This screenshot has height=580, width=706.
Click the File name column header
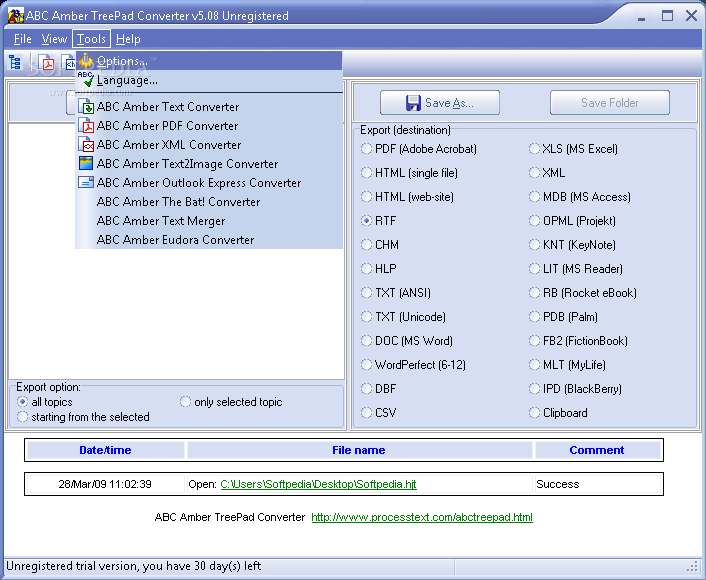359,450
